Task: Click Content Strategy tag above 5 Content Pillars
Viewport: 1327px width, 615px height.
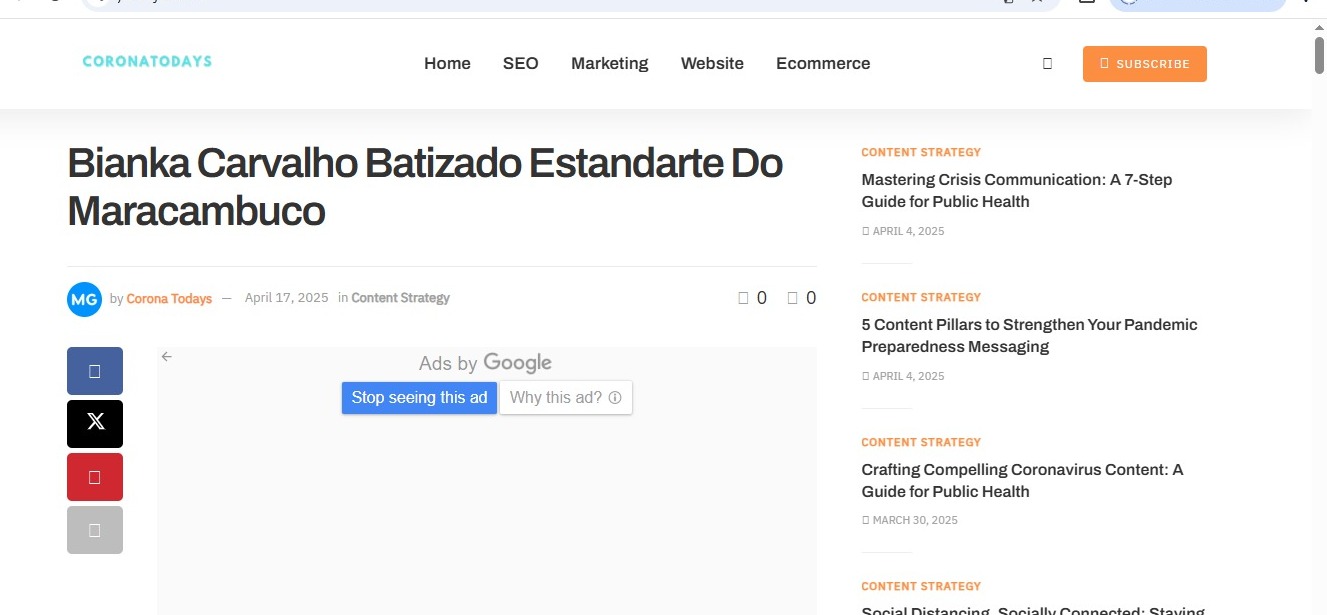Action: pyautogui.click(x=921, y=298)
